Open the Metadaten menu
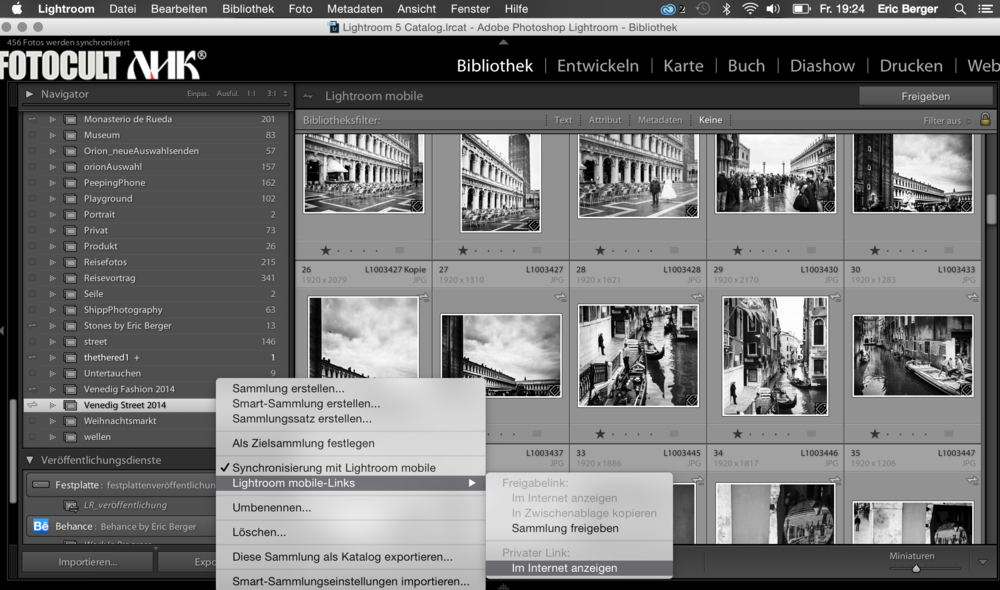The height and width of the screenshot is (590, 1000). pos(355,9)
